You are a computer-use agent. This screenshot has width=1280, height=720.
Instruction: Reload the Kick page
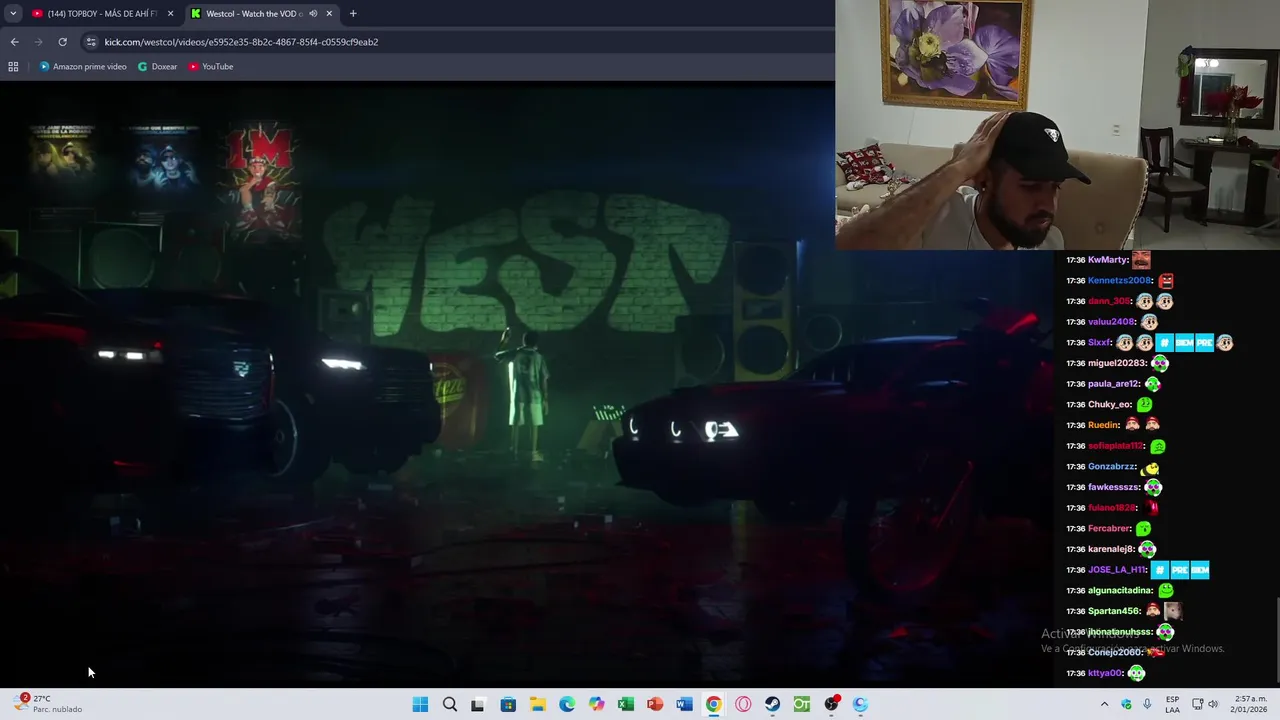coord(62,42)
